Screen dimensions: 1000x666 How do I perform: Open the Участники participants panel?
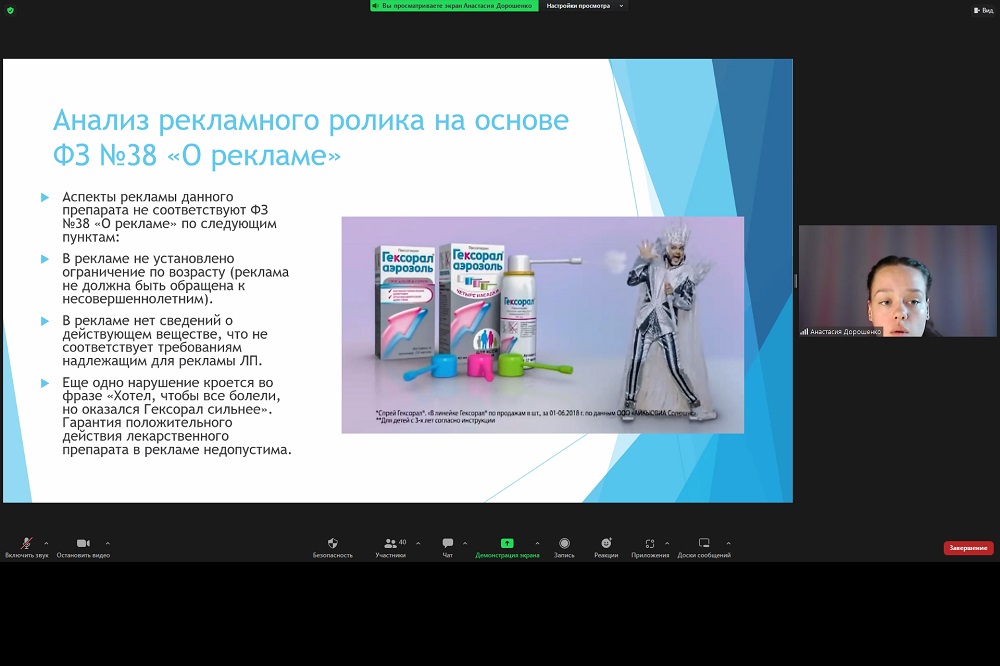click(x=390, y=546)
